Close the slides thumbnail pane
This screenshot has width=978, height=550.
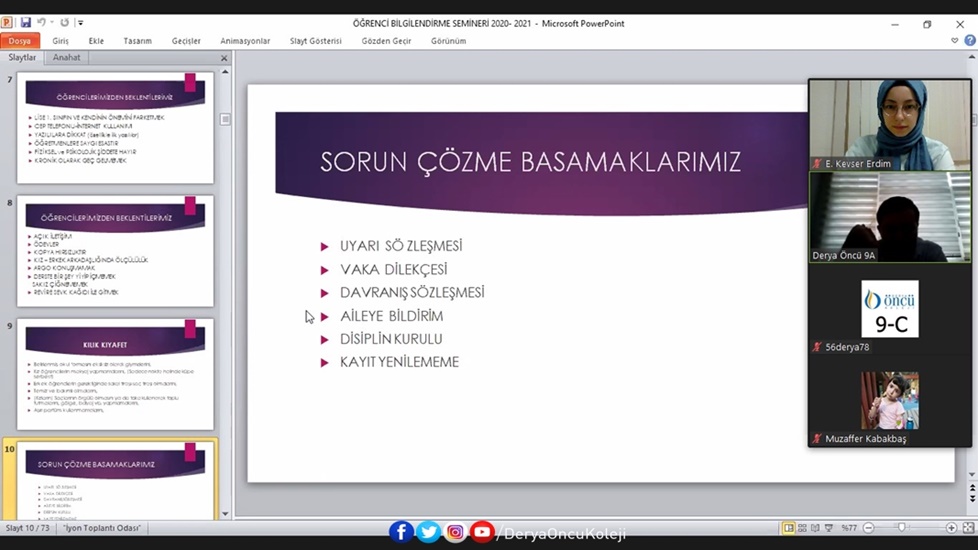point(224,58)
